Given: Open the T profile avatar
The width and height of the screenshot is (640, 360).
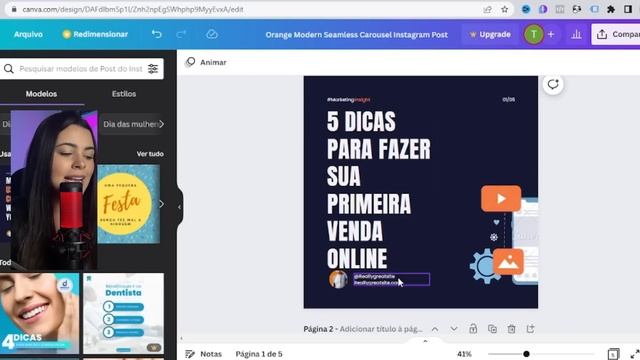Looking at the screenshot, I should (x=533, y=34).
